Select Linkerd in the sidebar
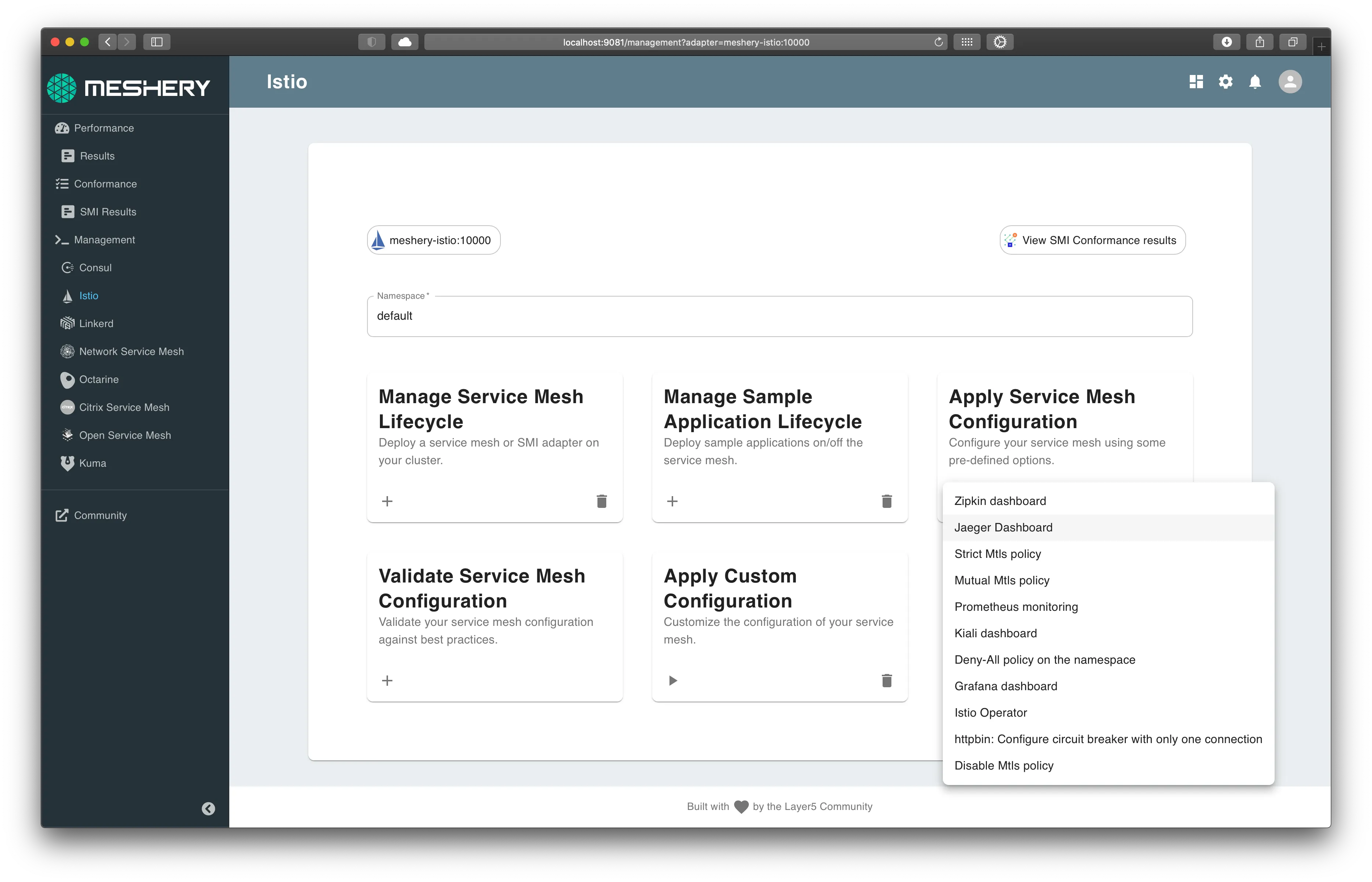 96,323
